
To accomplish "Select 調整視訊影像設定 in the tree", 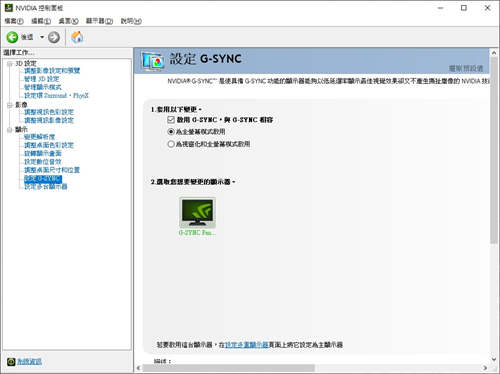I will tap(49, 120).
